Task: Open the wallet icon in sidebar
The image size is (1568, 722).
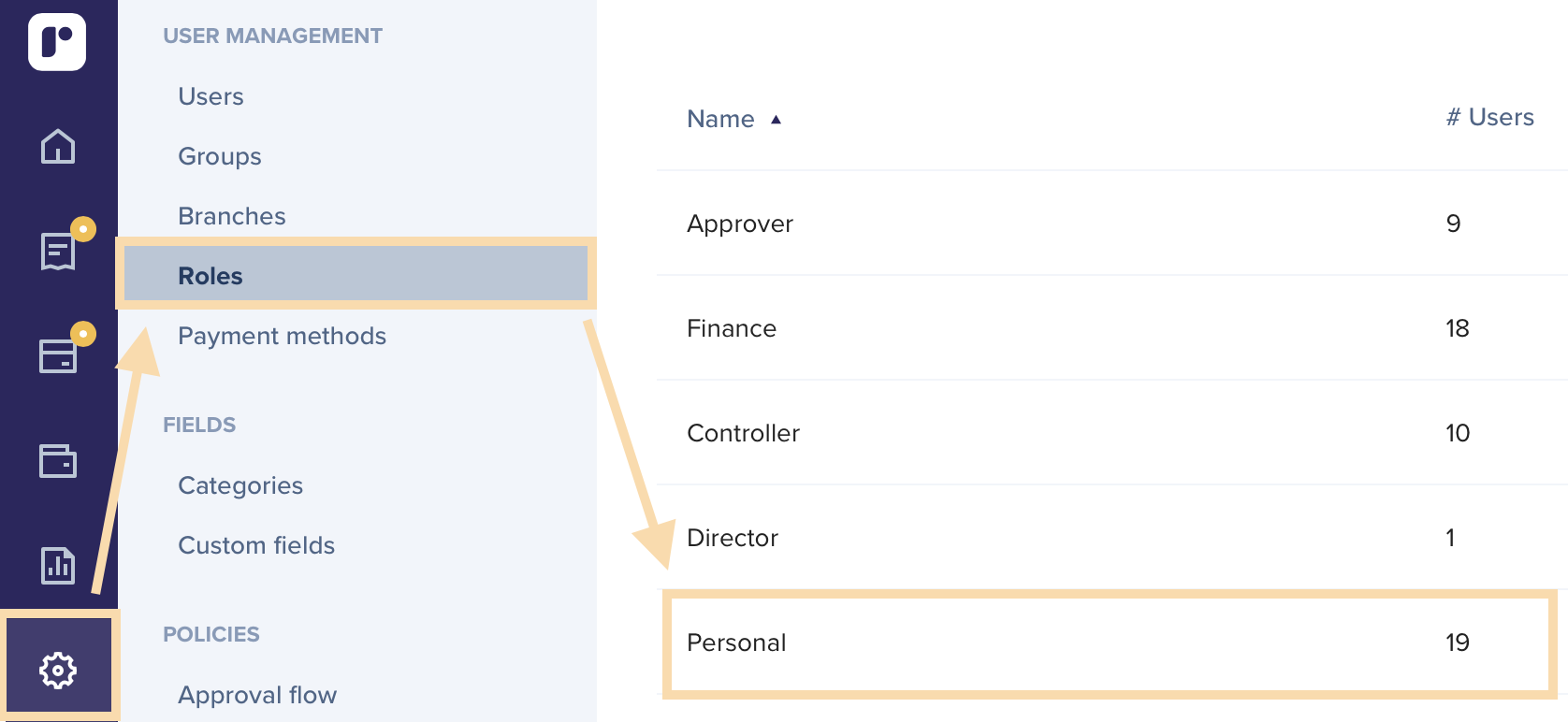Action: pyautogui.click(x=58, y=460)
